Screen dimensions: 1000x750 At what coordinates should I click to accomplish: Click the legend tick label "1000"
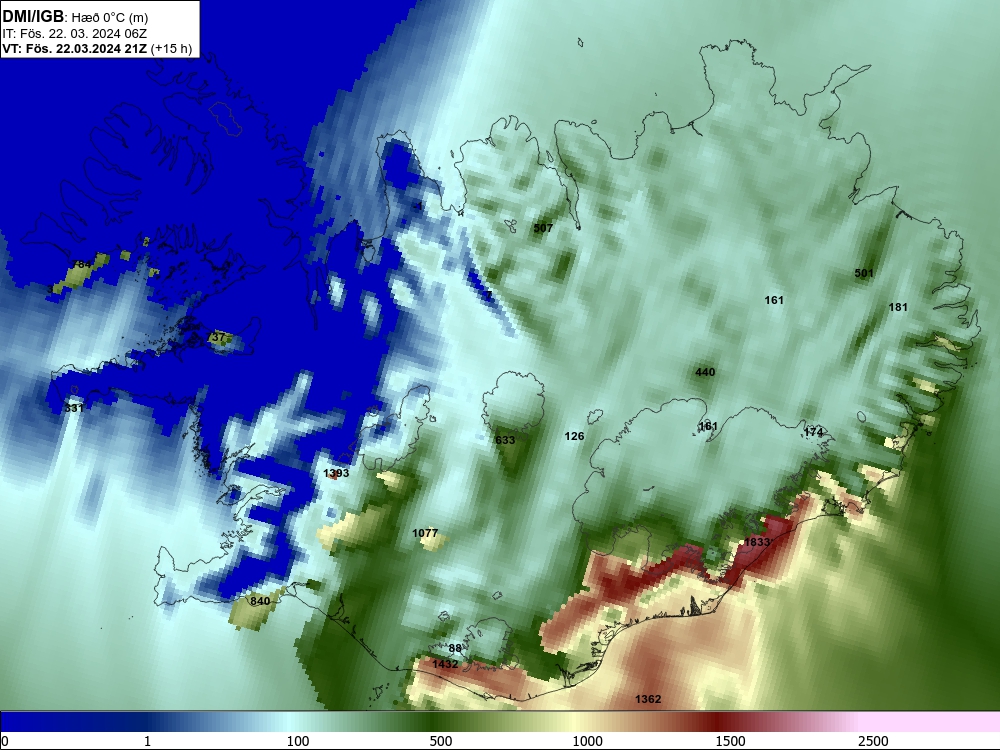pyautogui.click(x=587, y=741)
